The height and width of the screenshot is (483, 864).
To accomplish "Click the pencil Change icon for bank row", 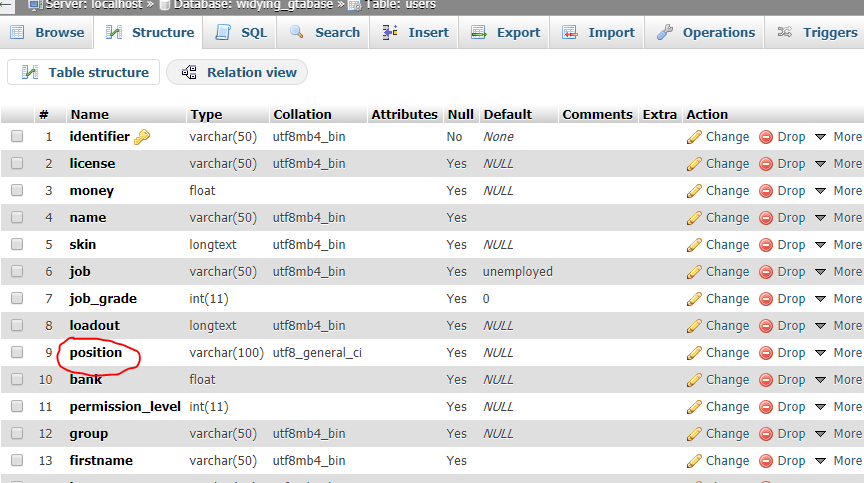I will (x=694, y=380).
